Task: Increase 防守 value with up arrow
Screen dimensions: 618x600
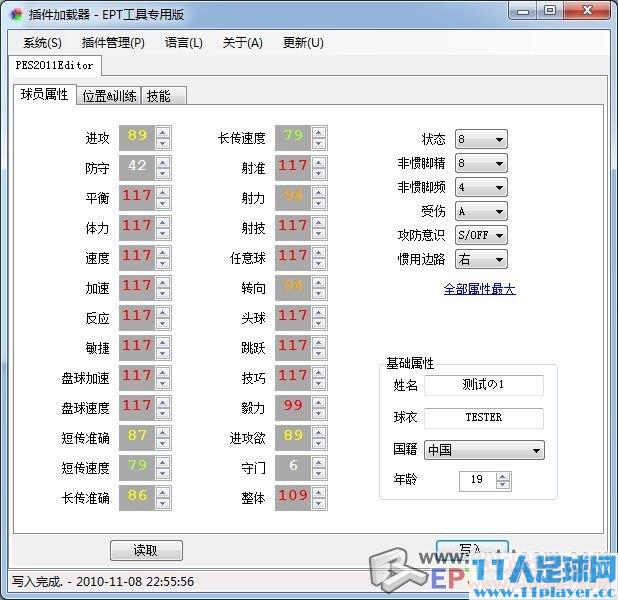Action: [x=163, y=162]
